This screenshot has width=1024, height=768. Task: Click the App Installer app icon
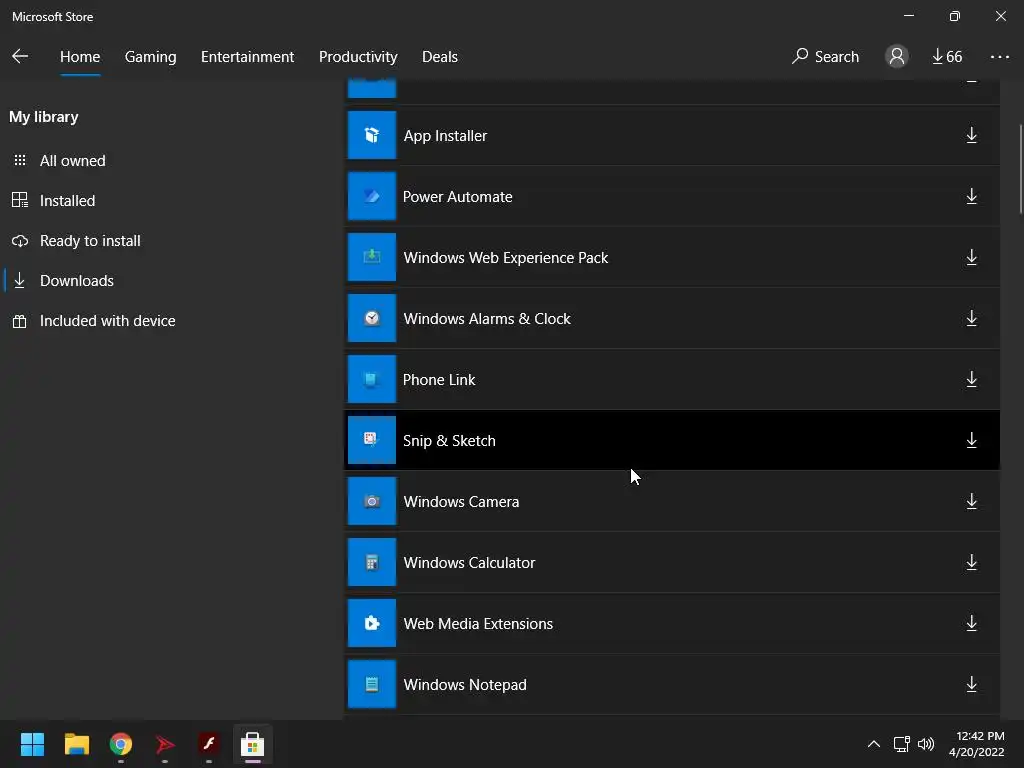click(372, 135)
